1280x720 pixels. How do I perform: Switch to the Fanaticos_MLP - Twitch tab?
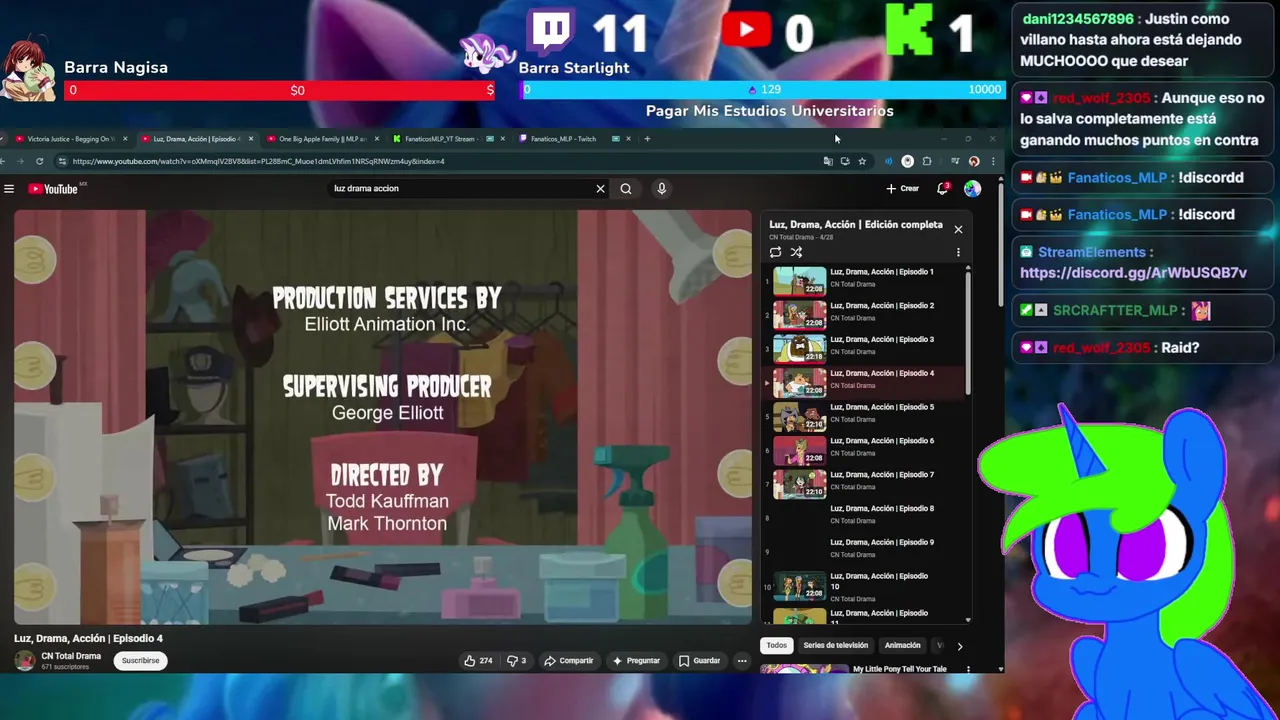click(x=563, y=139)
